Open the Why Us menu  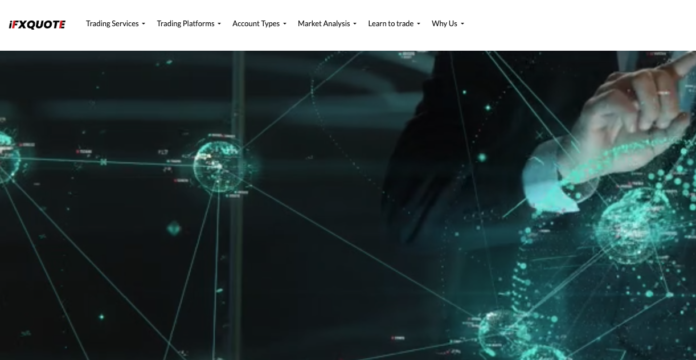[x=447, y=24]
